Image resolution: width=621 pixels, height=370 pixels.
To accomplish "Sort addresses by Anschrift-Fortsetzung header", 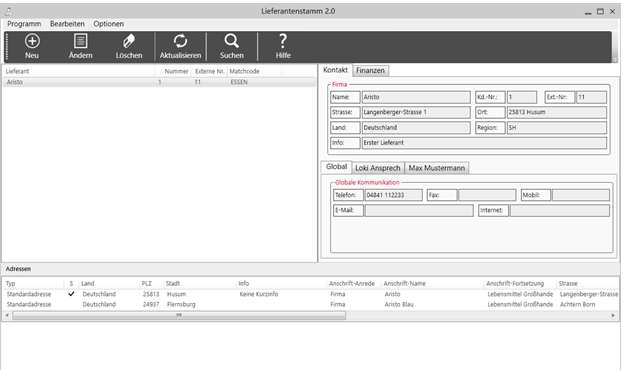I will click(x=520, y=283).
